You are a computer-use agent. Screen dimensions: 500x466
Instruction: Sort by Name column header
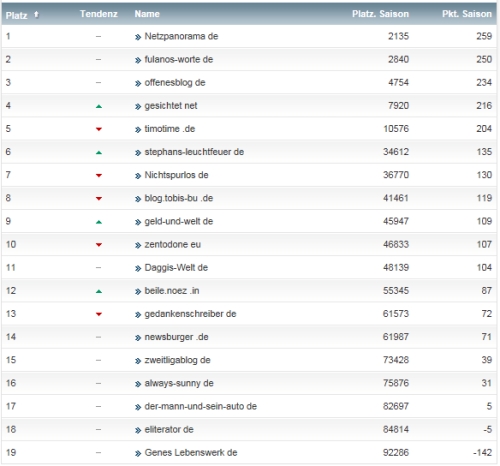pos(147,14)
